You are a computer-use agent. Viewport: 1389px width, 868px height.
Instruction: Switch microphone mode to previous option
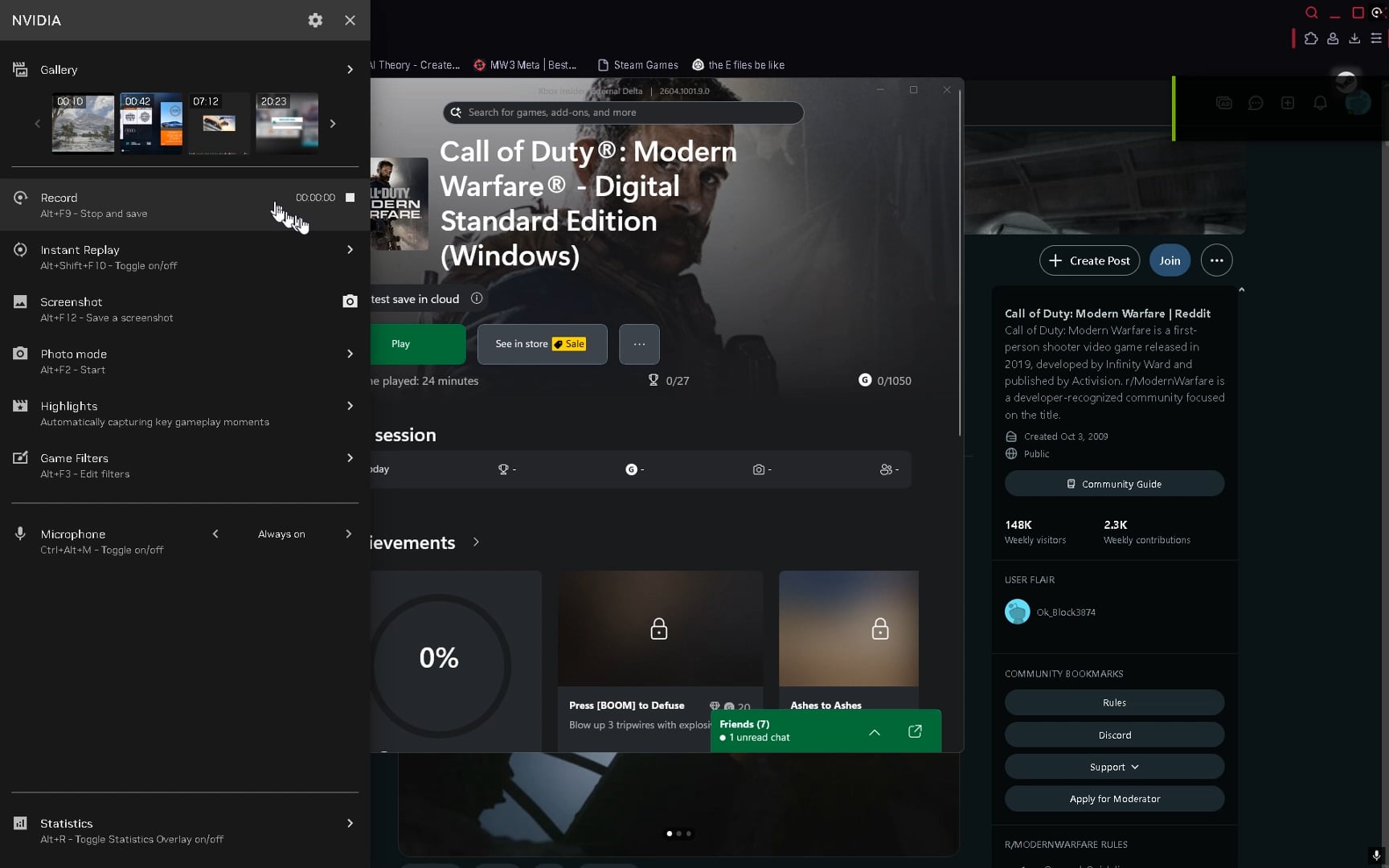[215, 534]
